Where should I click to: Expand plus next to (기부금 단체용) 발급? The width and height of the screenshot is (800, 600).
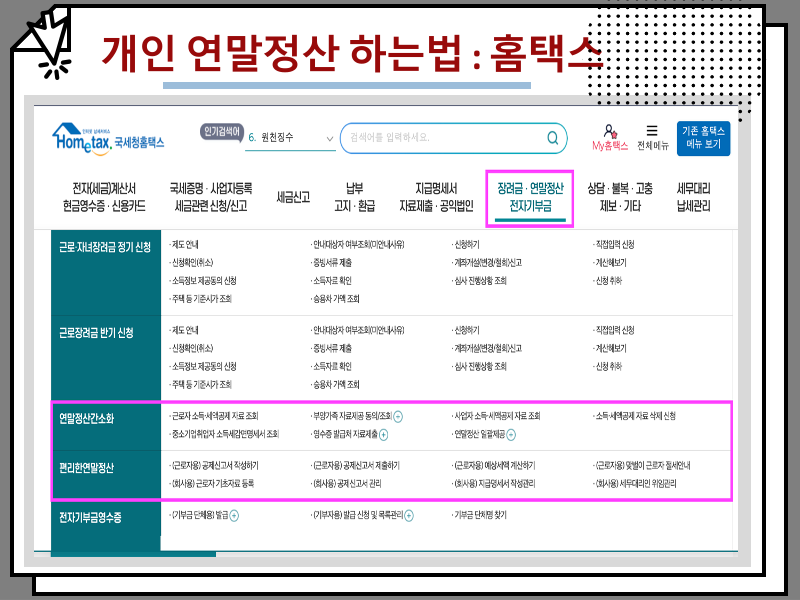click(x=234, y=515)
